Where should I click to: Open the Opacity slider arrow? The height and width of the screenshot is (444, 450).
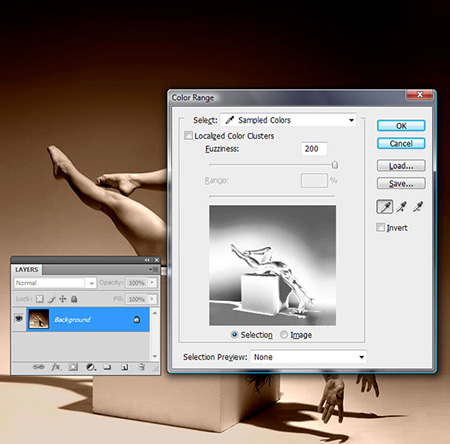(x=152, y=282)
